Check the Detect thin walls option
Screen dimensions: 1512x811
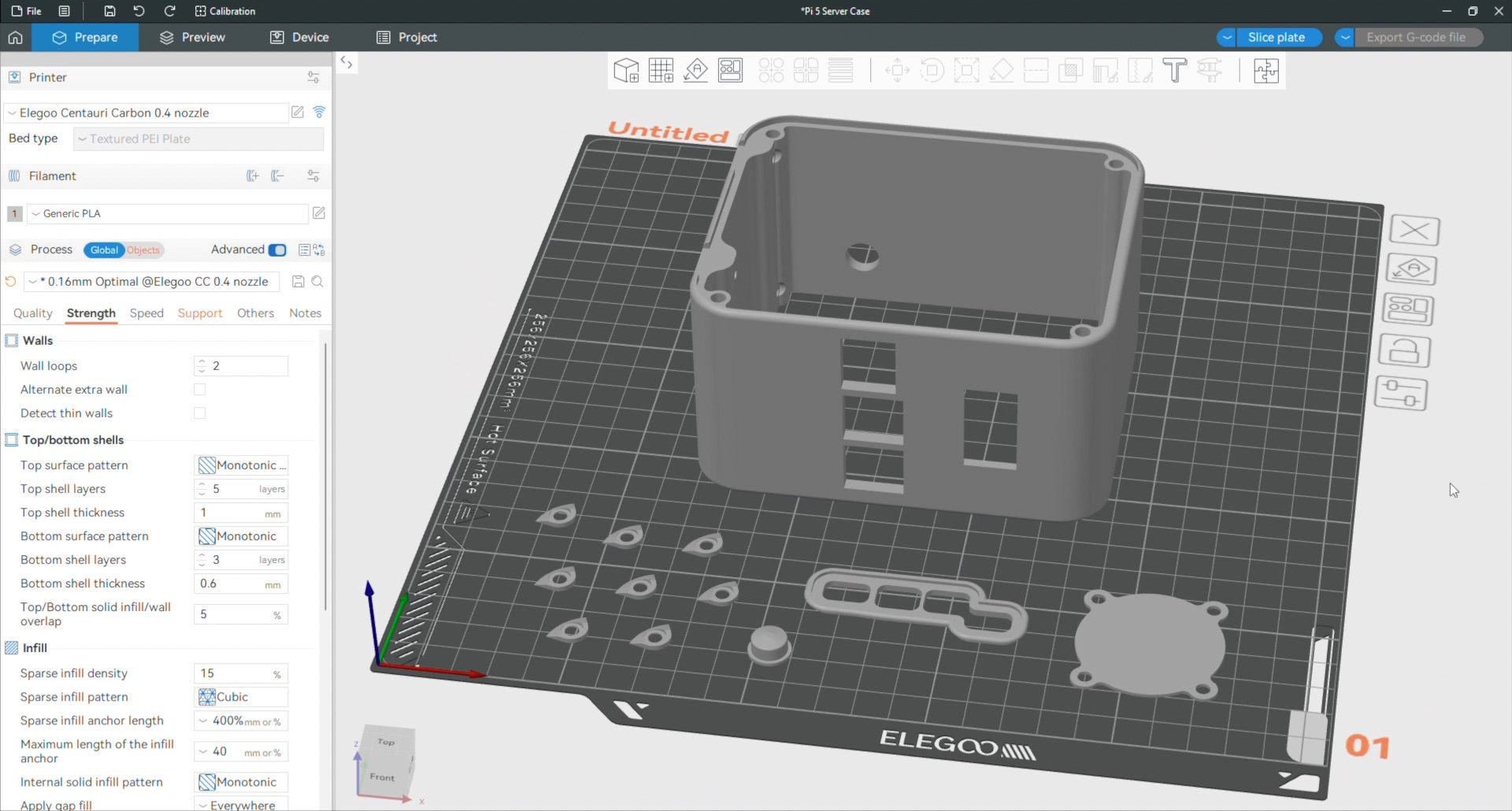point(200,413)
